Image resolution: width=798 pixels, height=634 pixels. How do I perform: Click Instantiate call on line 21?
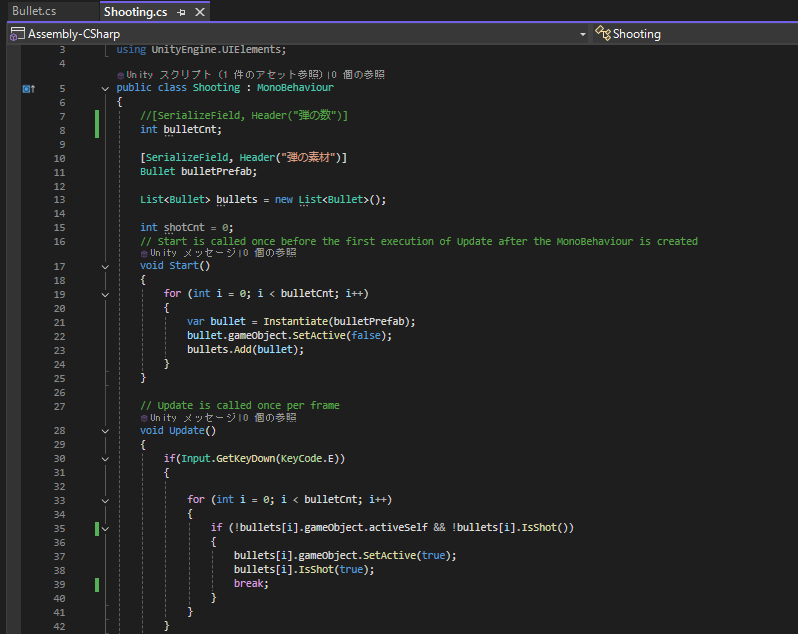pos(295,322)
